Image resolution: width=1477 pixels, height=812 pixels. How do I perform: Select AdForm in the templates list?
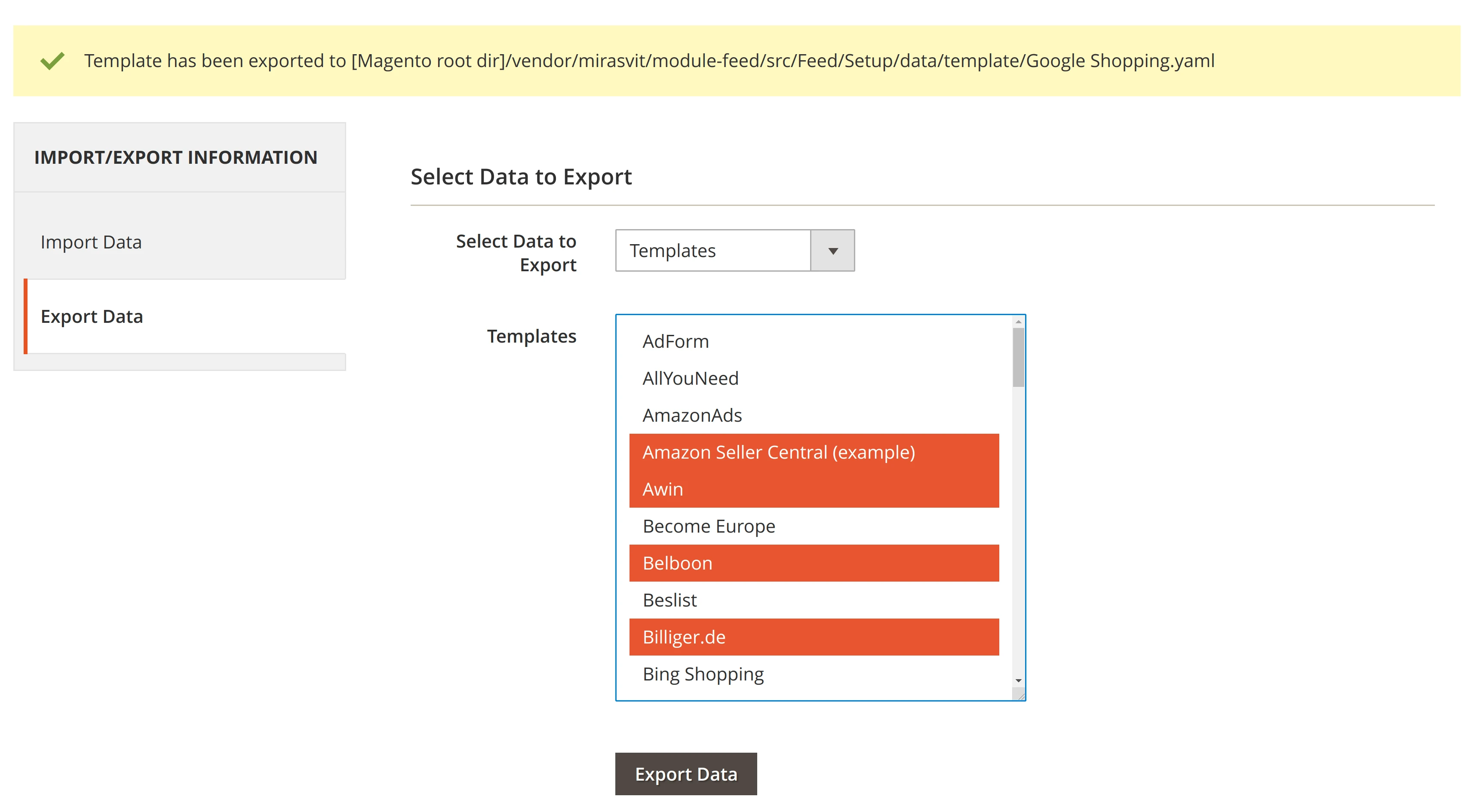tap(676, 342)
